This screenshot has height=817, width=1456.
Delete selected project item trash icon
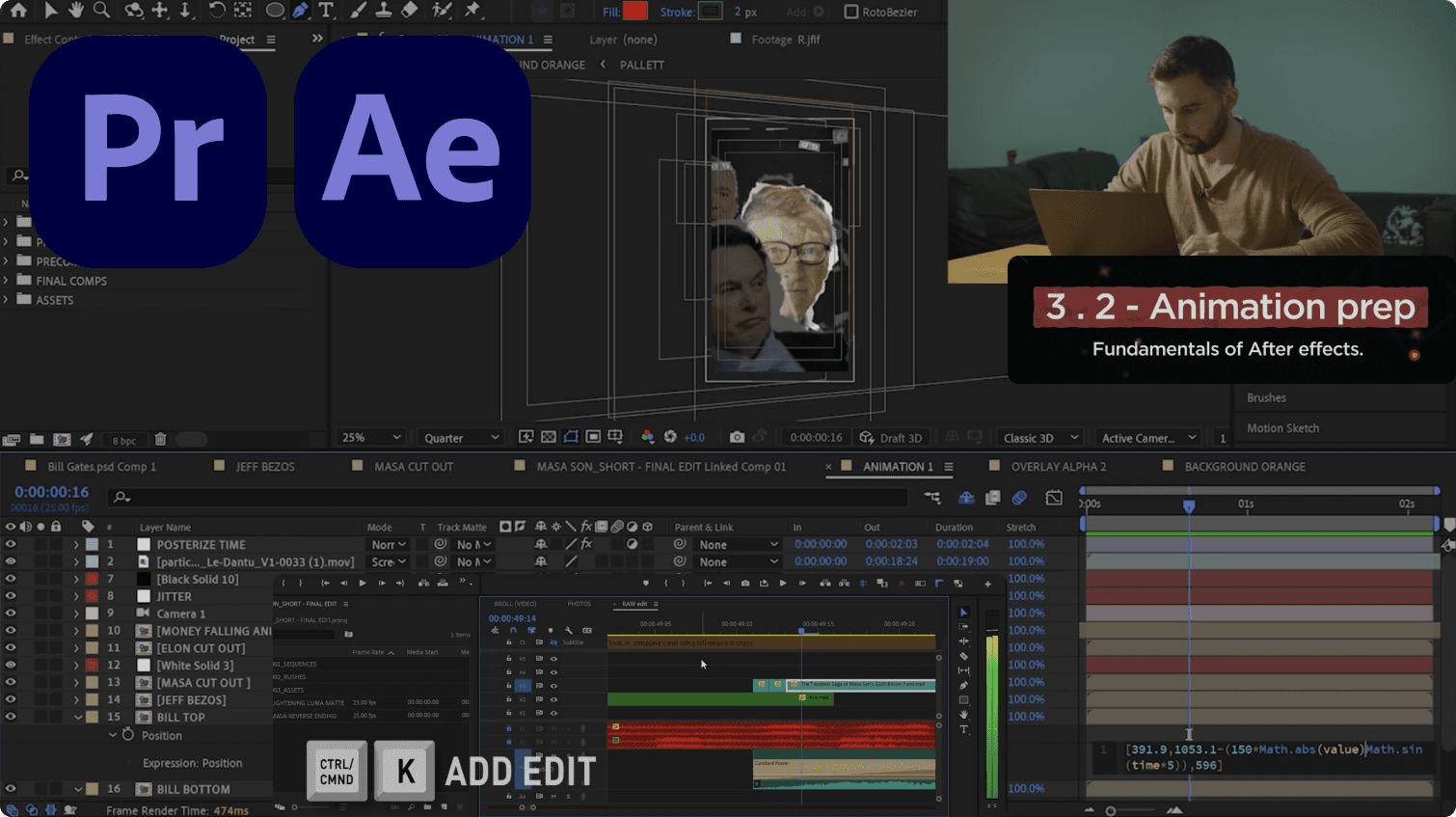tap(160, 439)
